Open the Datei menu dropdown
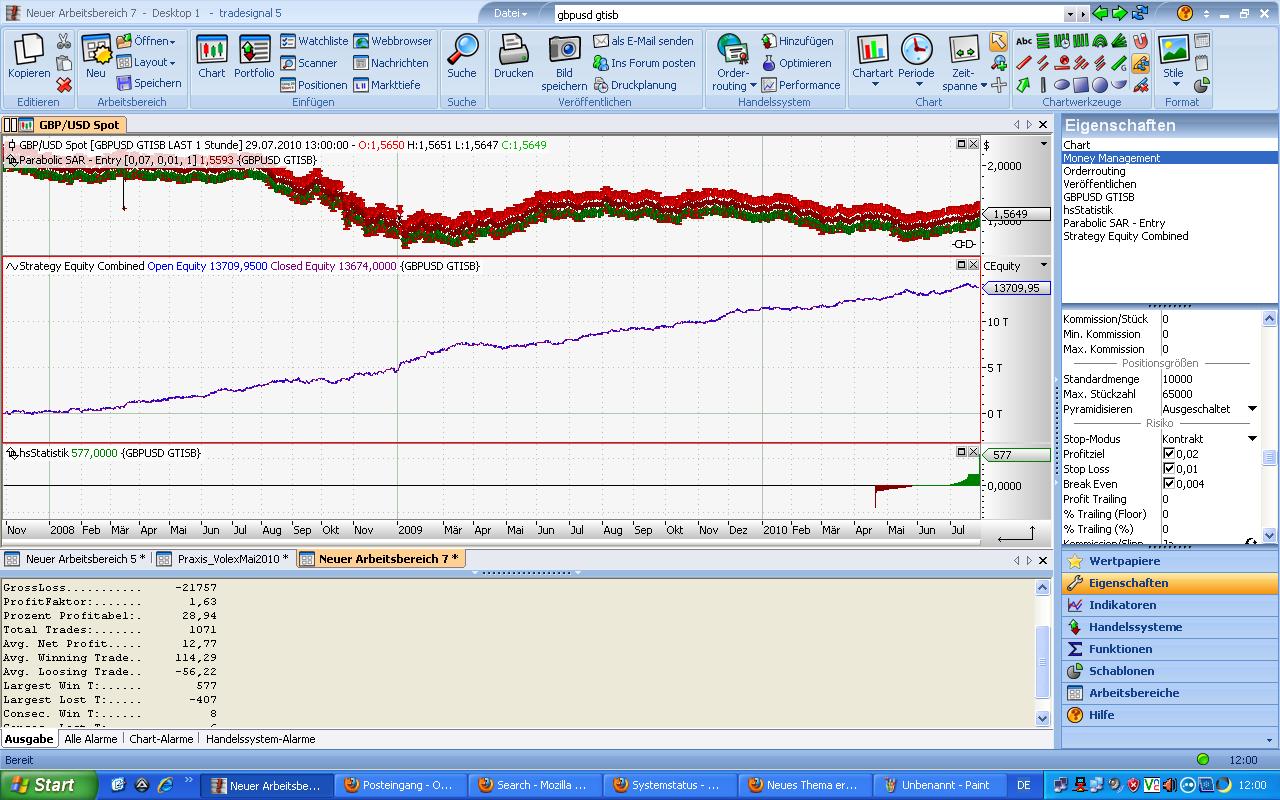The height and width of the screenshot is (800, 1280). point(511,14)
